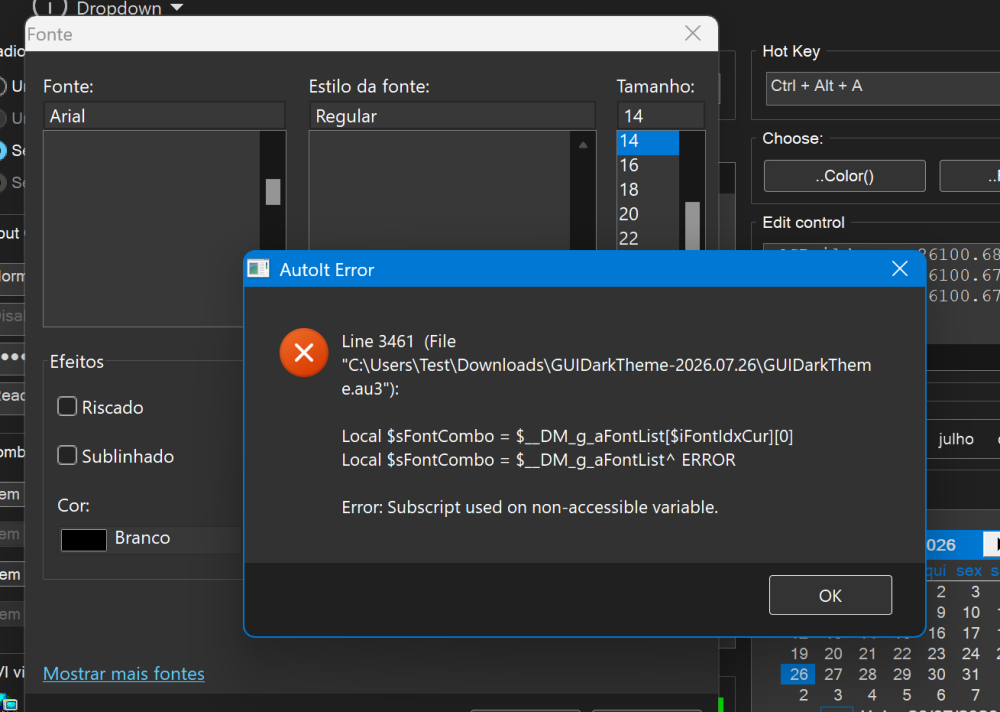Click the Fonte name field containing Arial
The image size is (1000, 712).
(x=165, y=116)
